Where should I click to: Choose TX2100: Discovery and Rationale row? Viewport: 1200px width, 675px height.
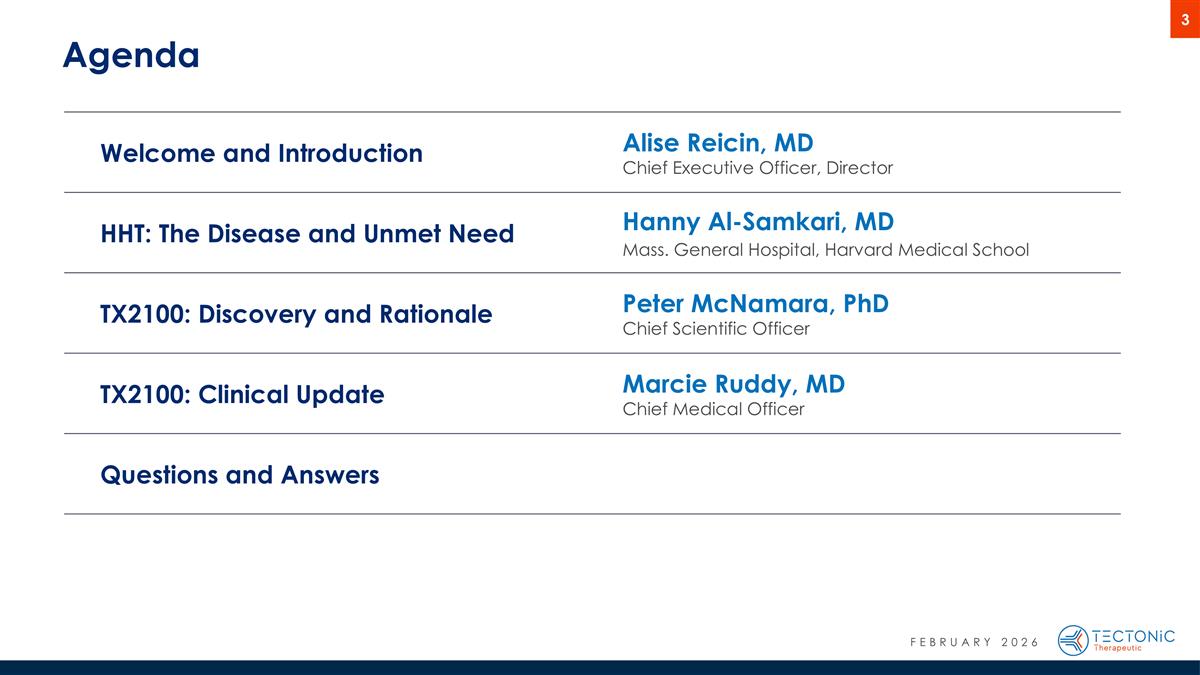pyautogui.click(x=296, y=314)
